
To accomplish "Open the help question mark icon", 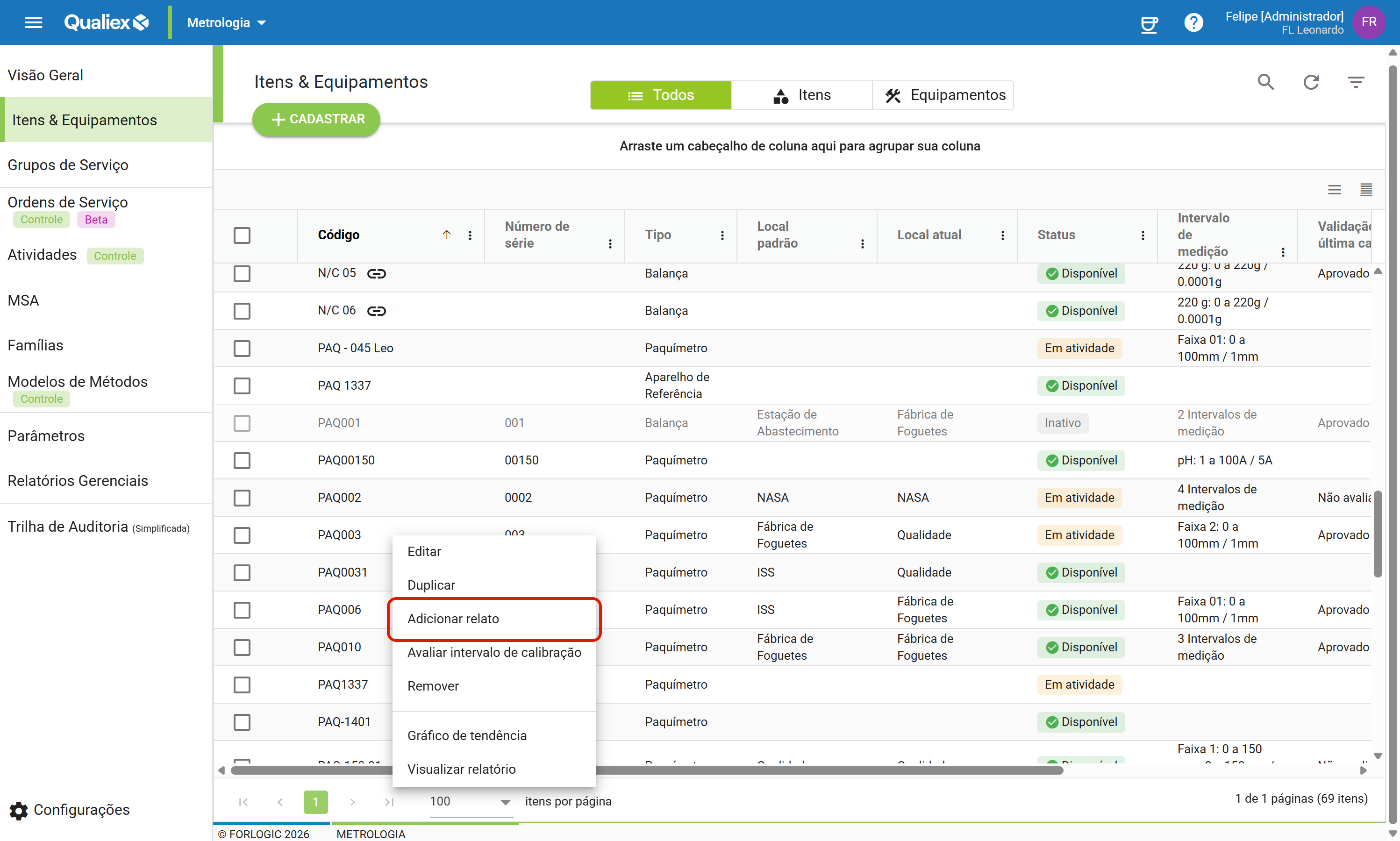I will coord(1193,23).
